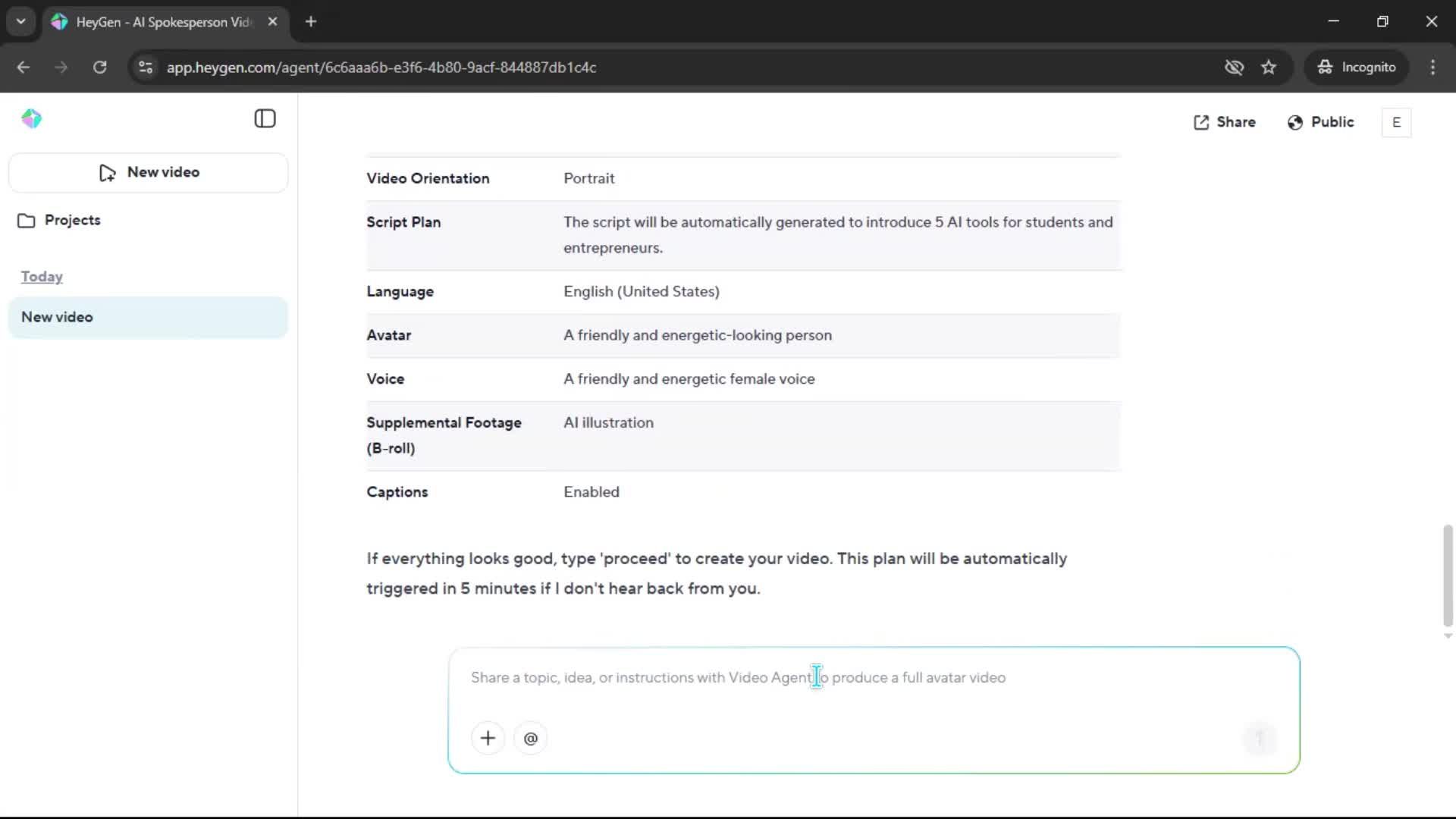Screen dimensions: 1456x819
Task: Open the Public visibility dropdown
Action: pos(1320,122)
